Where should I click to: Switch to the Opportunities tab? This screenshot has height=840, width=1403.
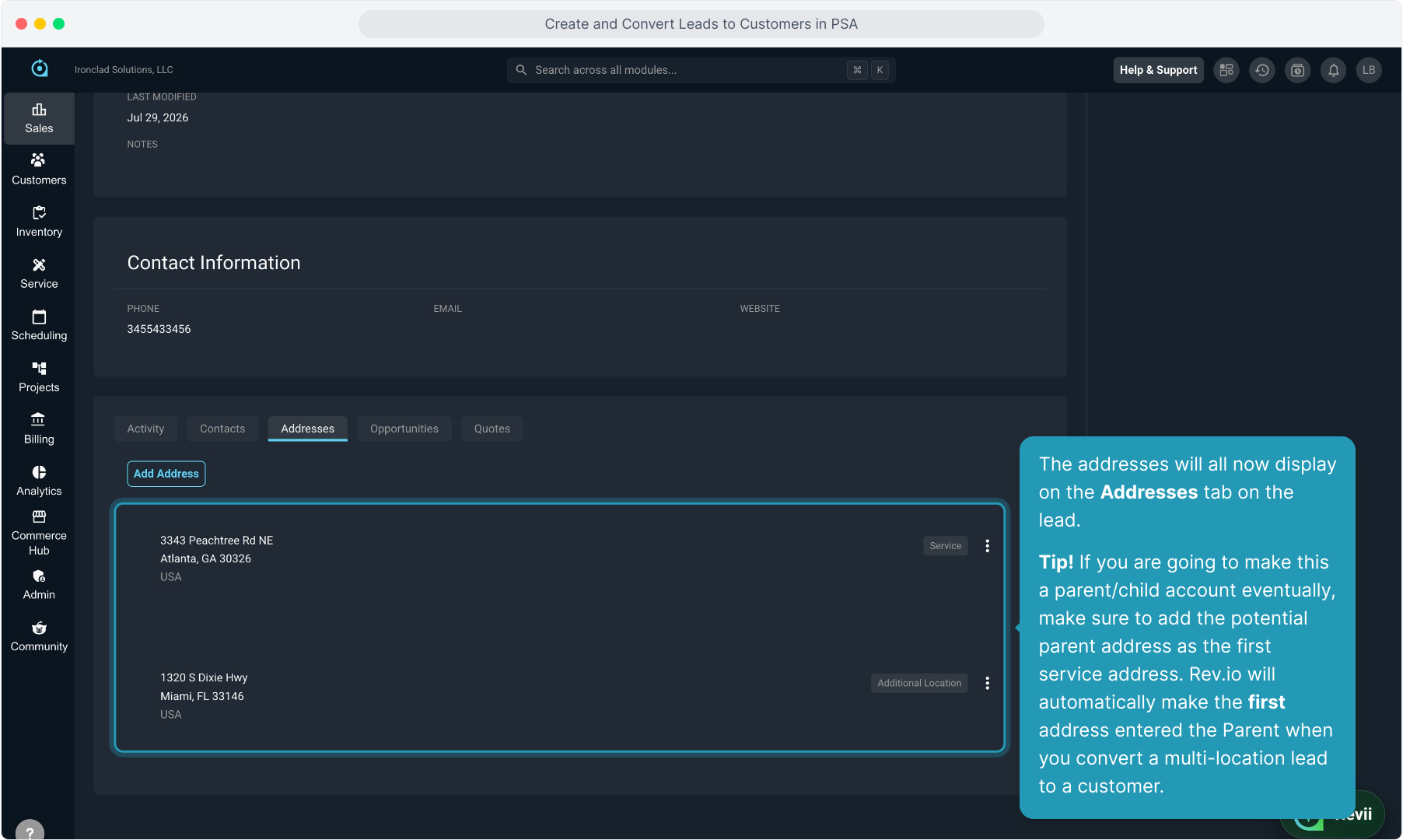tap(404, 429)
